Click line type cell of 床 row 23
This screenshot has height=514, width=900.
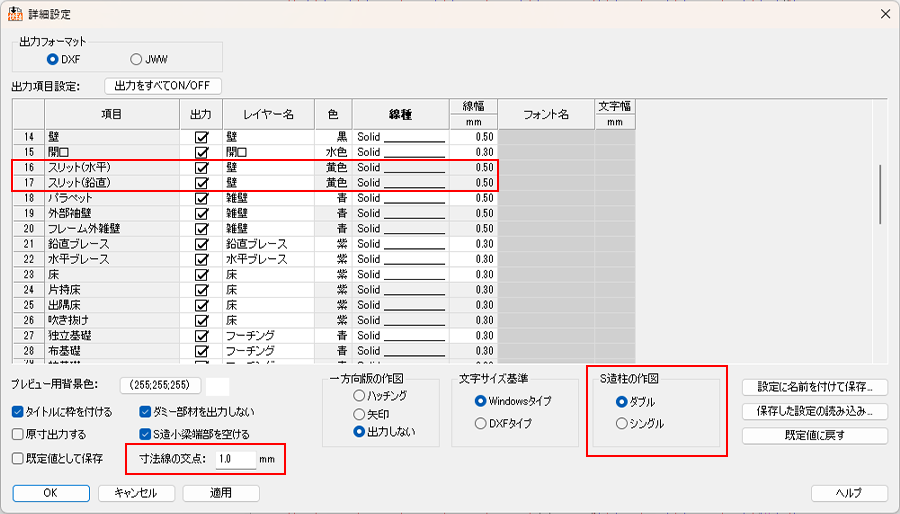coord(401,275)
